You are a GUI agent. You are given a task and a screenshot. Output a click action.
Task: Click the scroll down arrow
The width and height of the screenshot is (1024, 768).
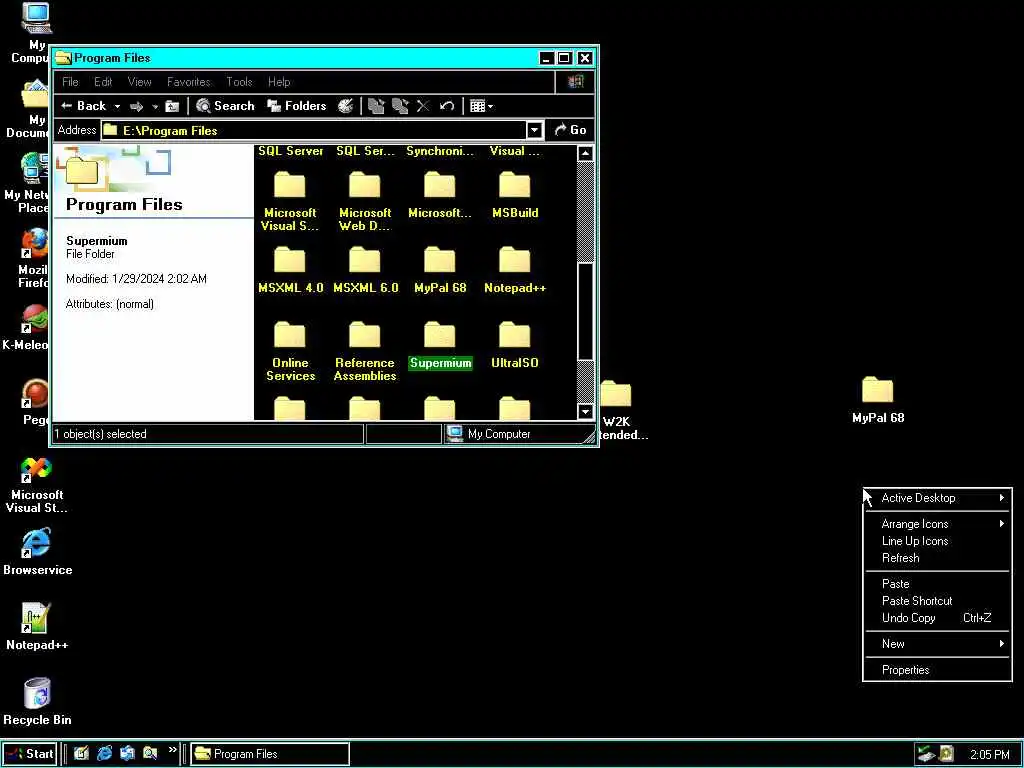(585, 411)
